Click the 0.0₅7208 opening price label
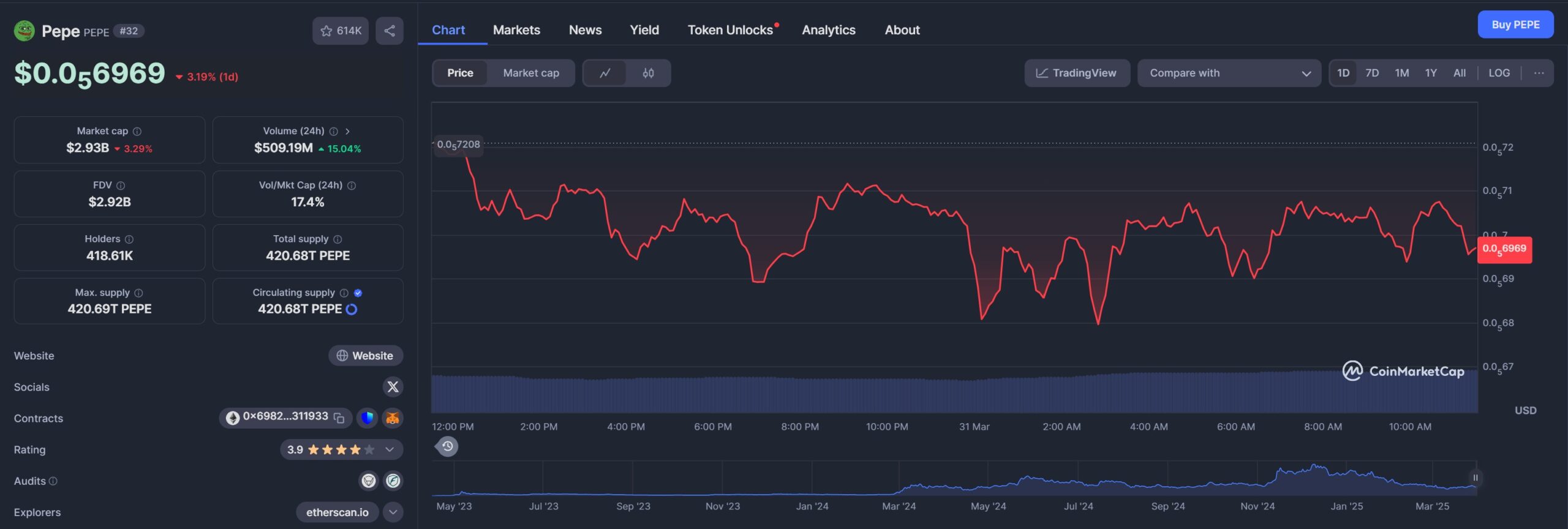 coord(458,145)
